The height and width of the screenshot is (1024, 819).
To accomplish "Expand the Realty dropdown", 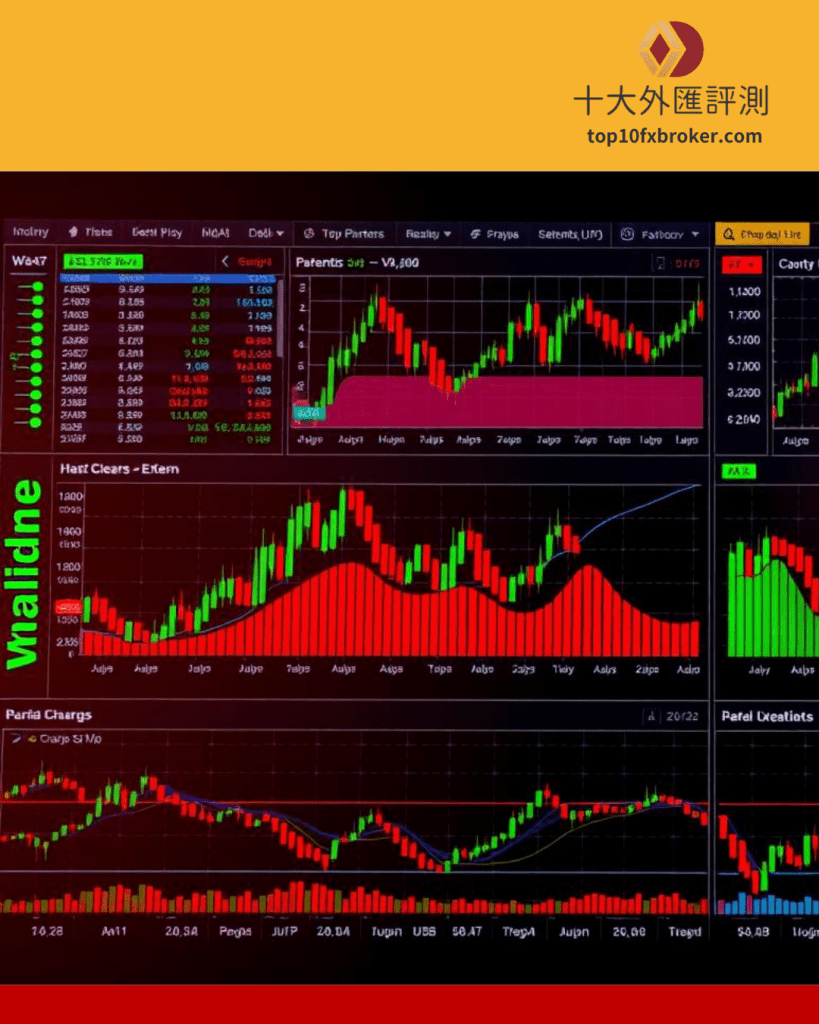I will (x=428, y=234).
